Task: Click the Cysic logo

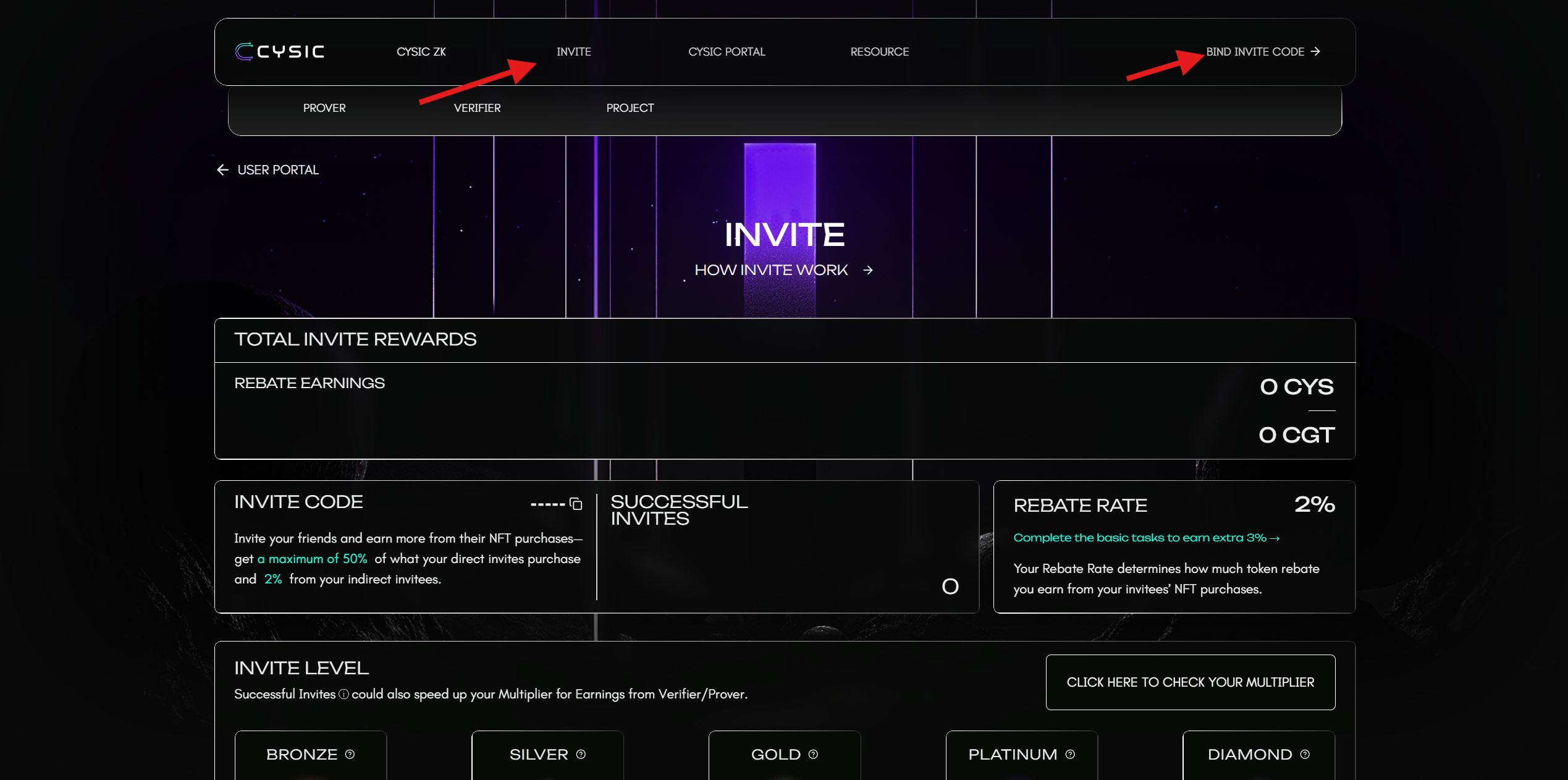Action: 280,51
